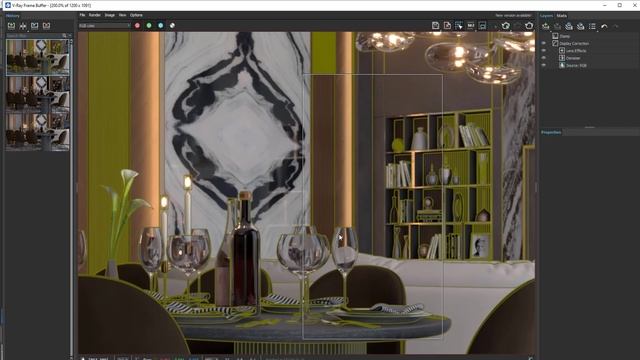Image resolution: width=640 pixels, height=360 pixels.
Task: Open the RGB color channel dropdown
Action: click(104, 26)
